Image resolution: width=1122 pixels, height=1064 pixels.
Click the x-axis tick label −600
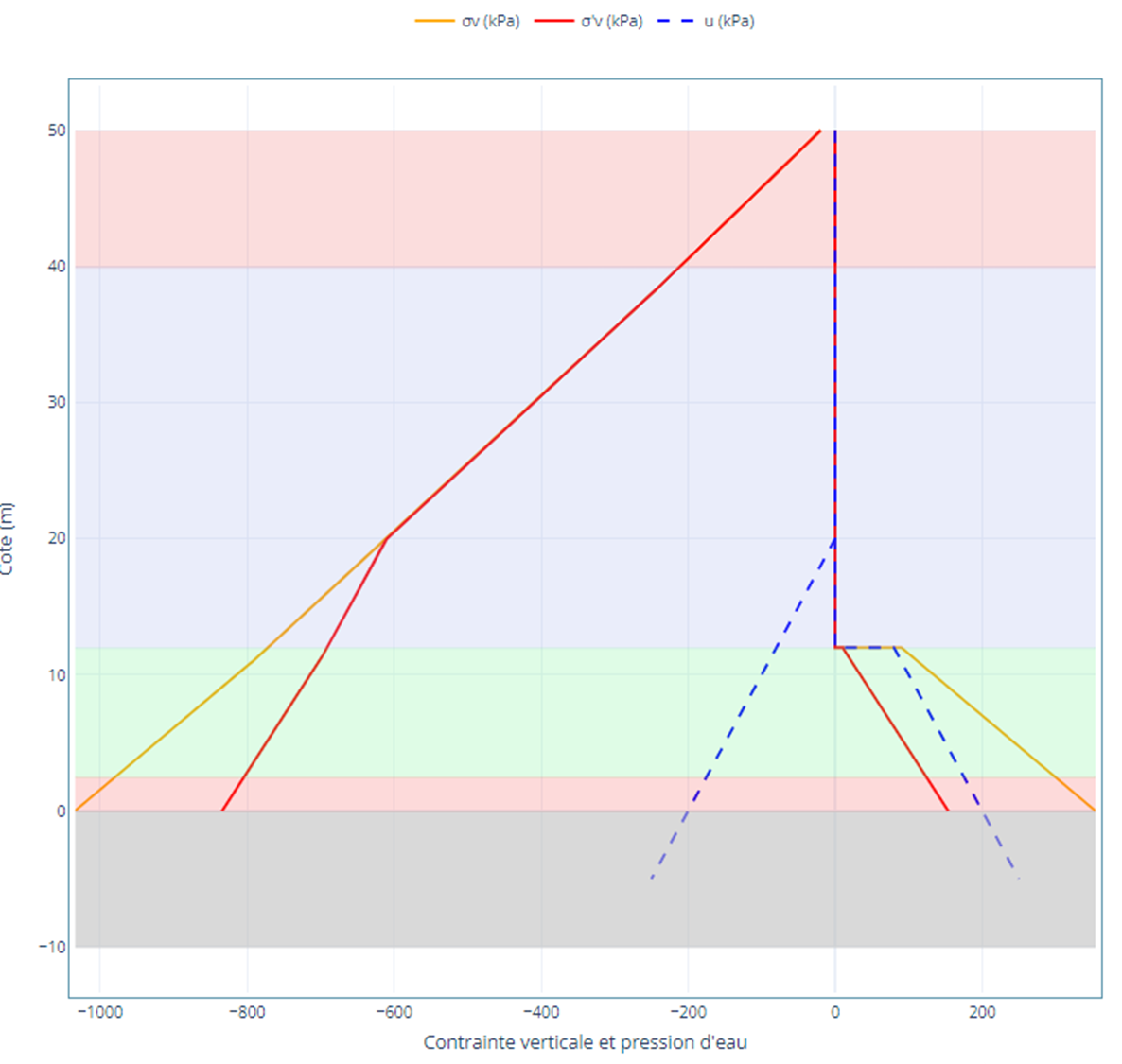[394, 1012]
